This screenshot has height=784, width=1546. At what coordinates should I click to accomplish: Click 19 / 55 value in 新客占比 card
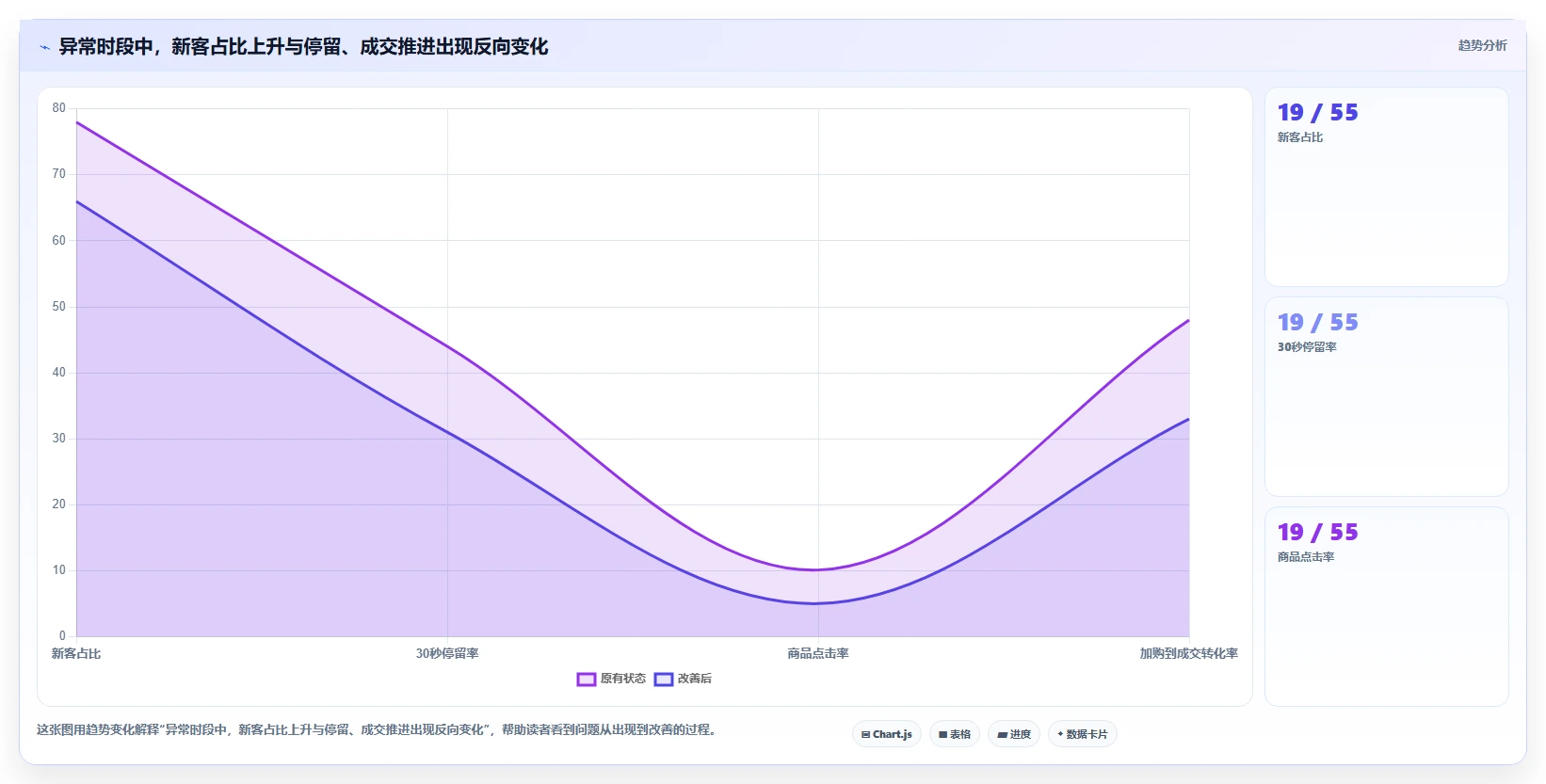(x=1317, y=113)
